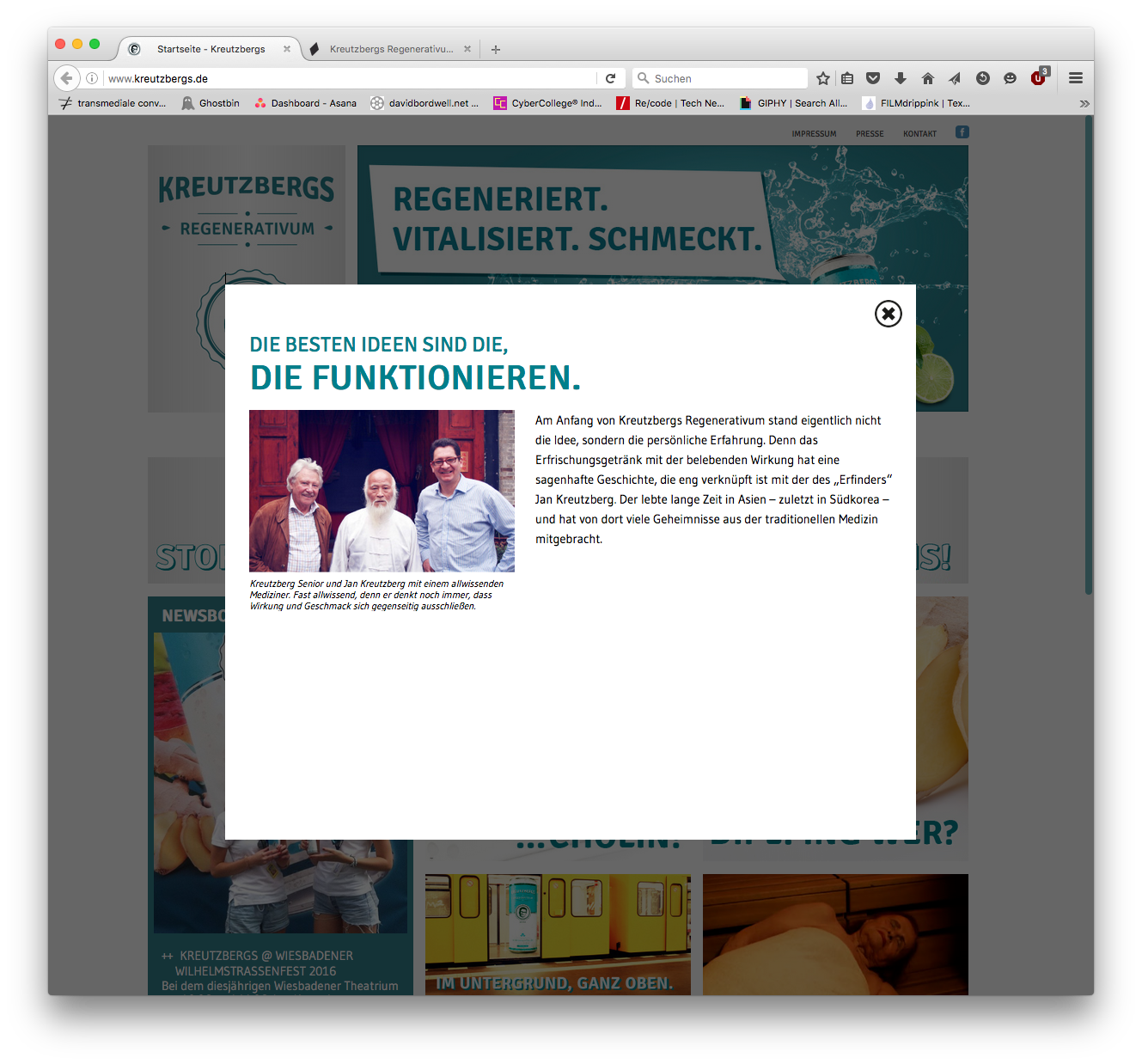This screenshot has width=1142, height=1064.
Task: Reload the current page
Action: [x=611, y=77]
